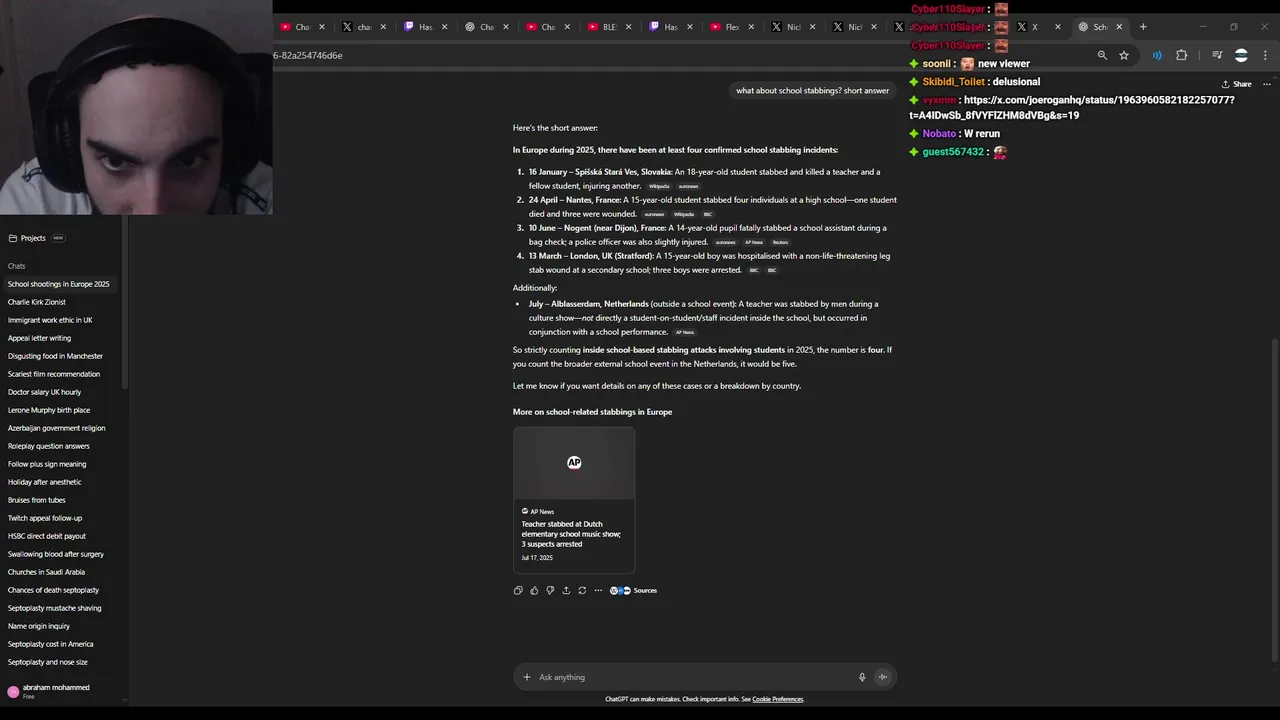
Task: Open the media control icon in toolbar
Action: click(1217, 55)
